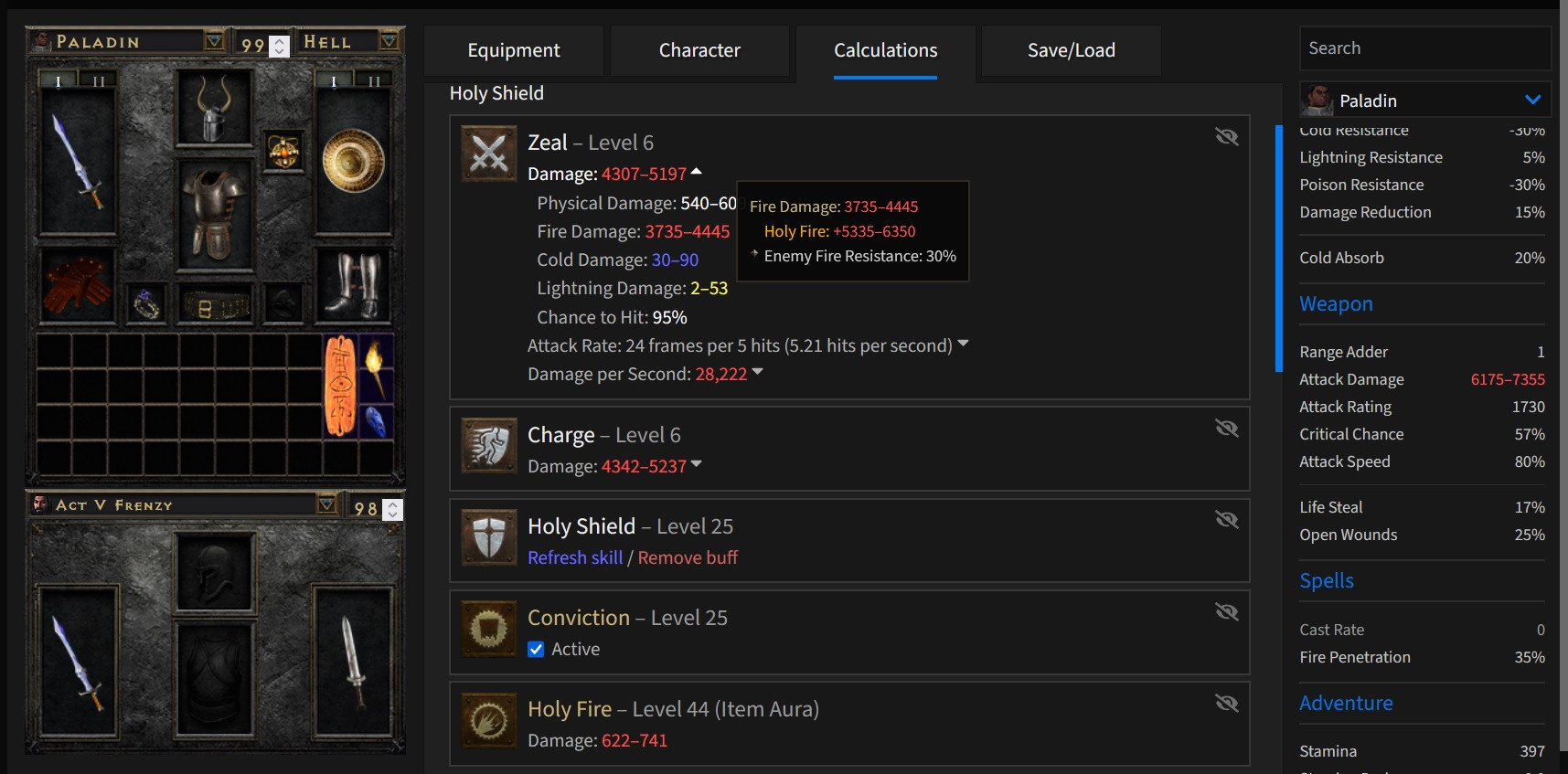The height and width of the screenshot is (774, 1568).
Task: Expand the Charge damage breakdown
Action: (x=697, y=464)
